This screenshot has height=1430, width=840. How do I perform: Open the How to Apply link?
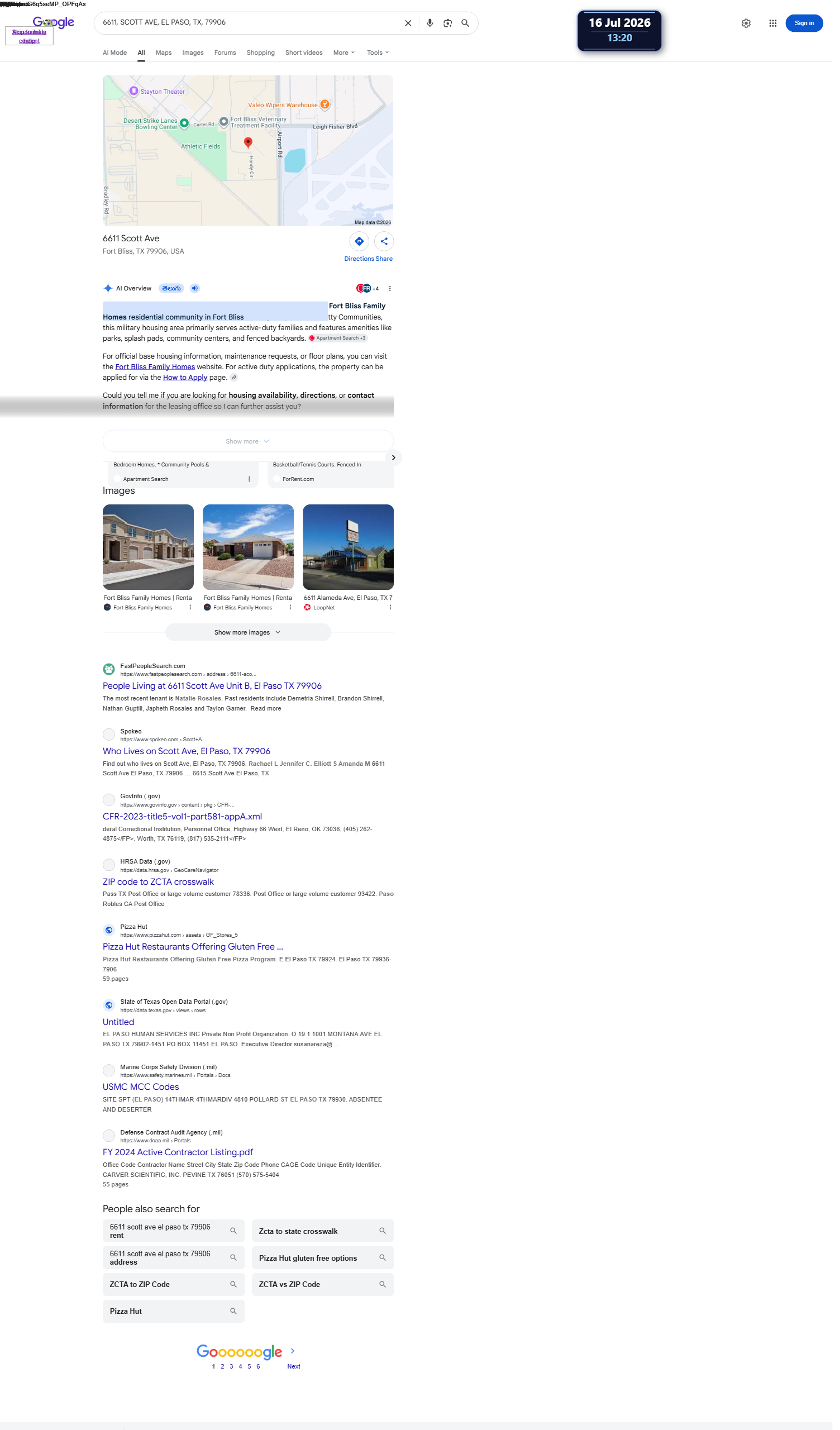click(187, 381)
